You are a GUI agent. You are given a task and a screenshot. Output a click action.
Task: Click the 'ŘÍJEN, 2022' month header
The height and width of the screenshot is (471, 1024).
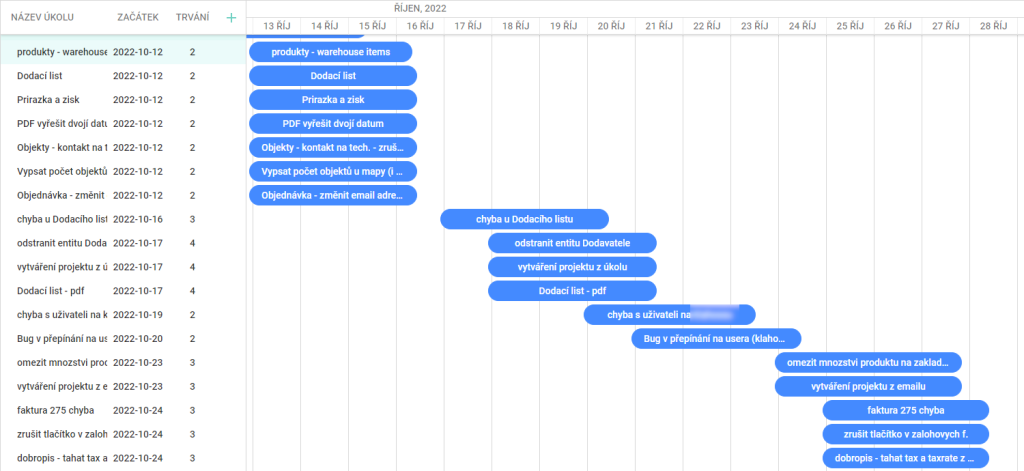[420, 8]
